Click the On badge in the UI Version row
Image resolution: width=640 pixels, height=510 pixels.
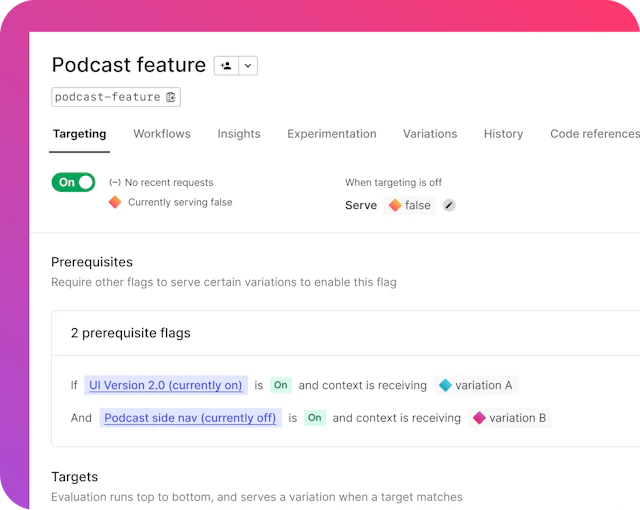pyautogui.click(x=281, y=385)
